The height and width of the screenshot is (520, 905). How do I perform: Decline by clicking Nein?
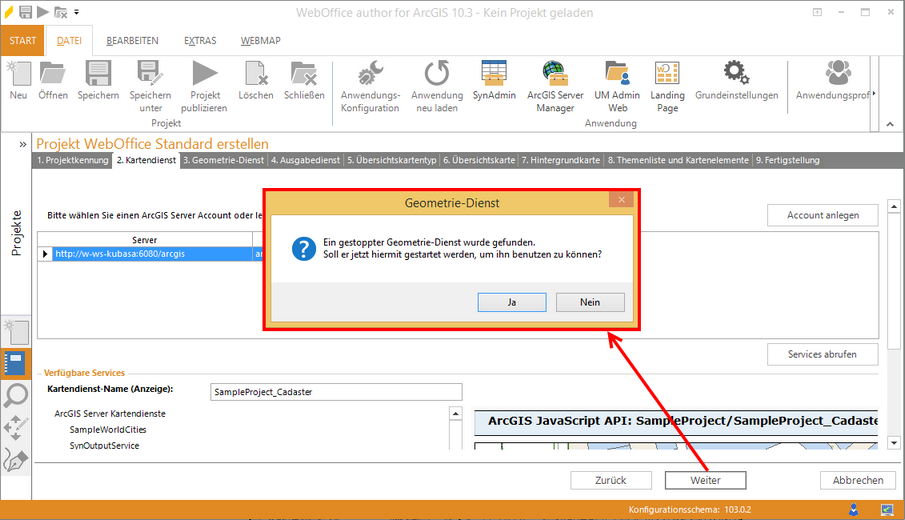(x=590, y=301)
